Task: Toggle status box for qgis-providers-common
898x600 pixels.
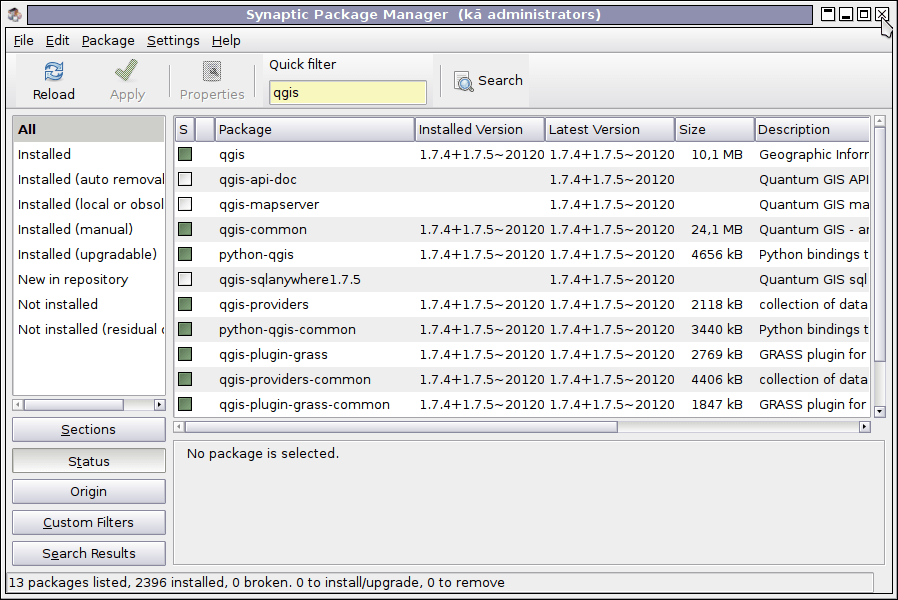Action: (x=185, y=379)
